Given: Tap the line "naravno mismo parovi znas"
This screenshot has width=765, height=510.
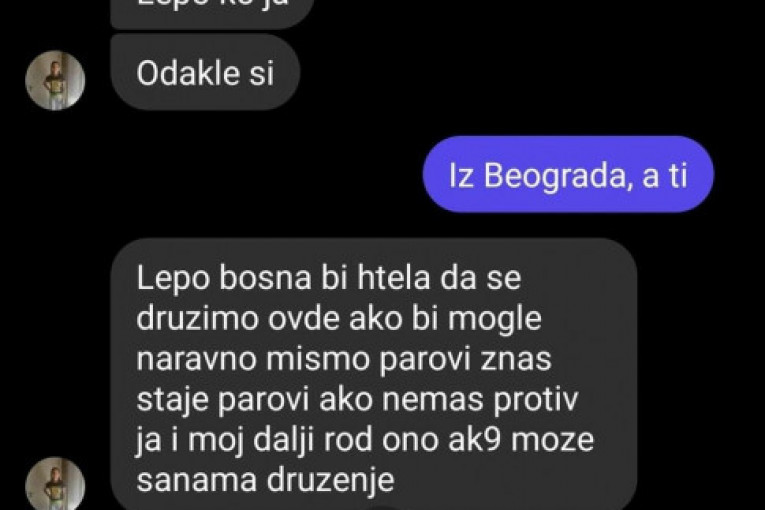Looking at the screenshot, I should (344, 359).
